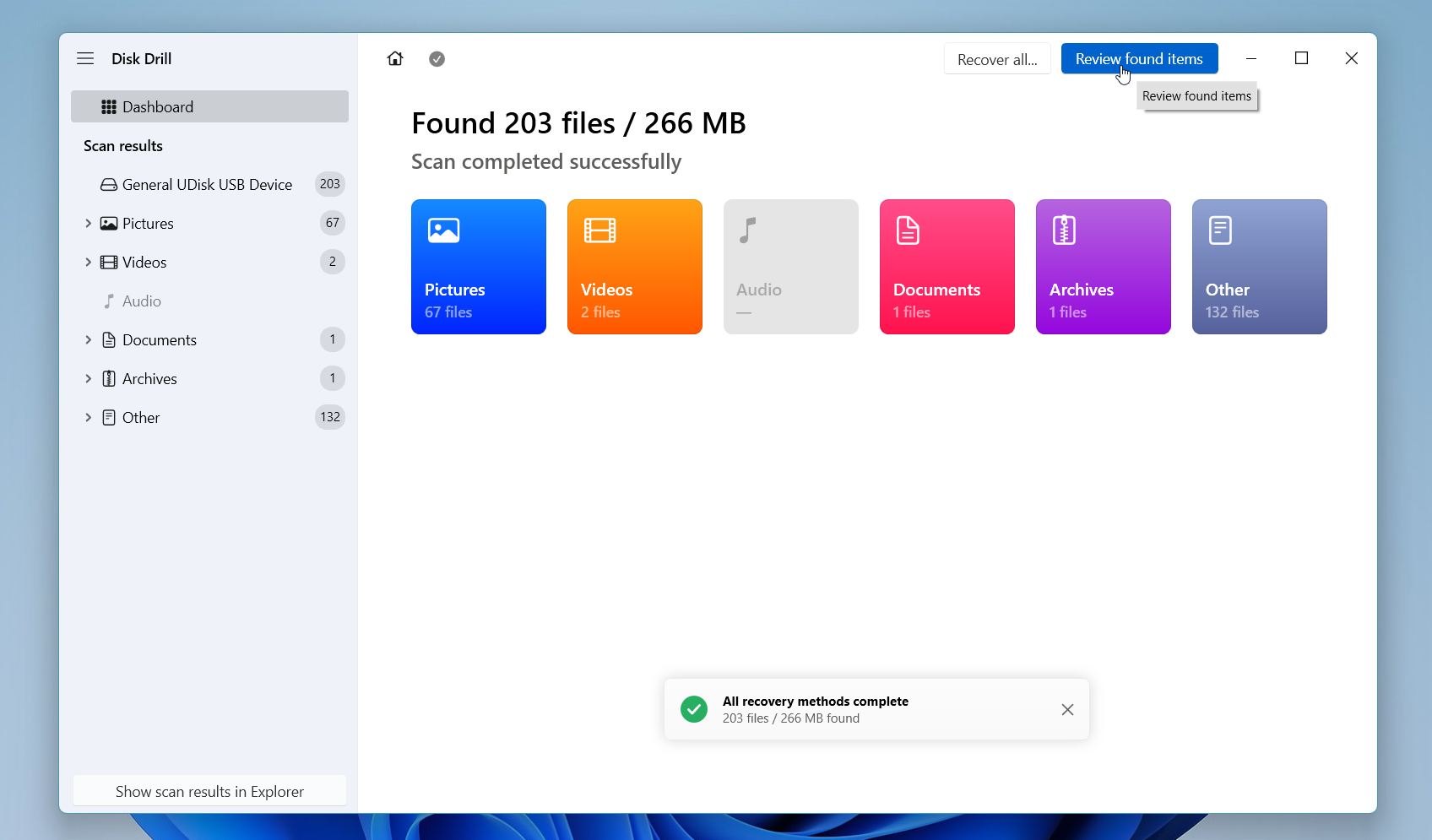Click the Videos film icon in sidebar

tap(109, 262)
